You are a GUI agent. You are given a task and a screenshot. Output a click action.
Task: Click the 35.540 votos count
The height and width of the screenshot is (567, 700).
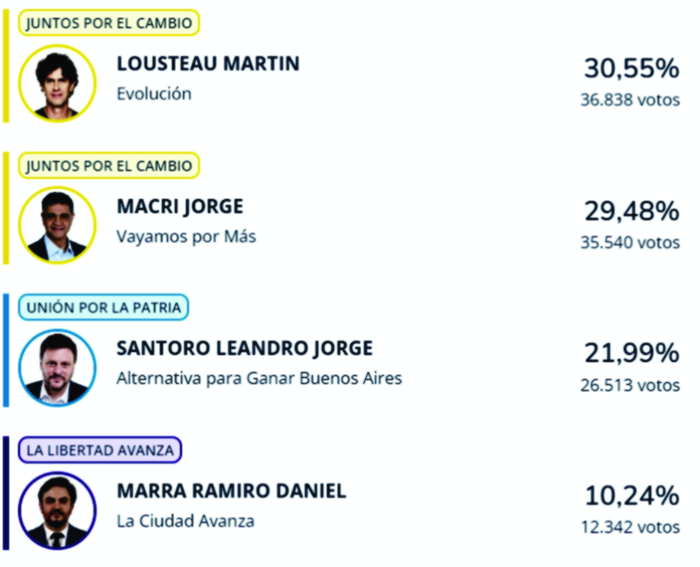click(x=630, y=242)
